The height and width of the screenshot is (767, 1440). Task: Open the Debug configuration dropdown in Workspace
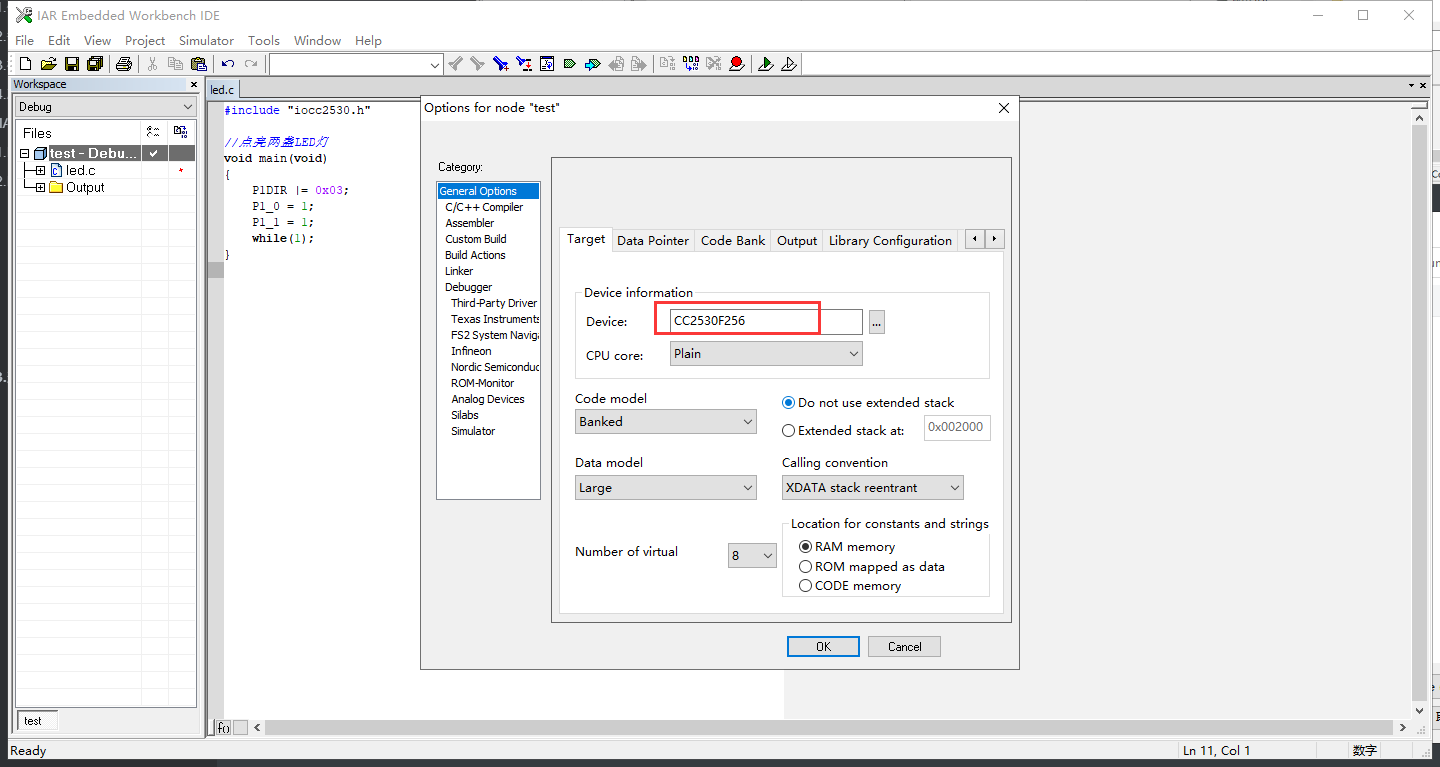106,107
